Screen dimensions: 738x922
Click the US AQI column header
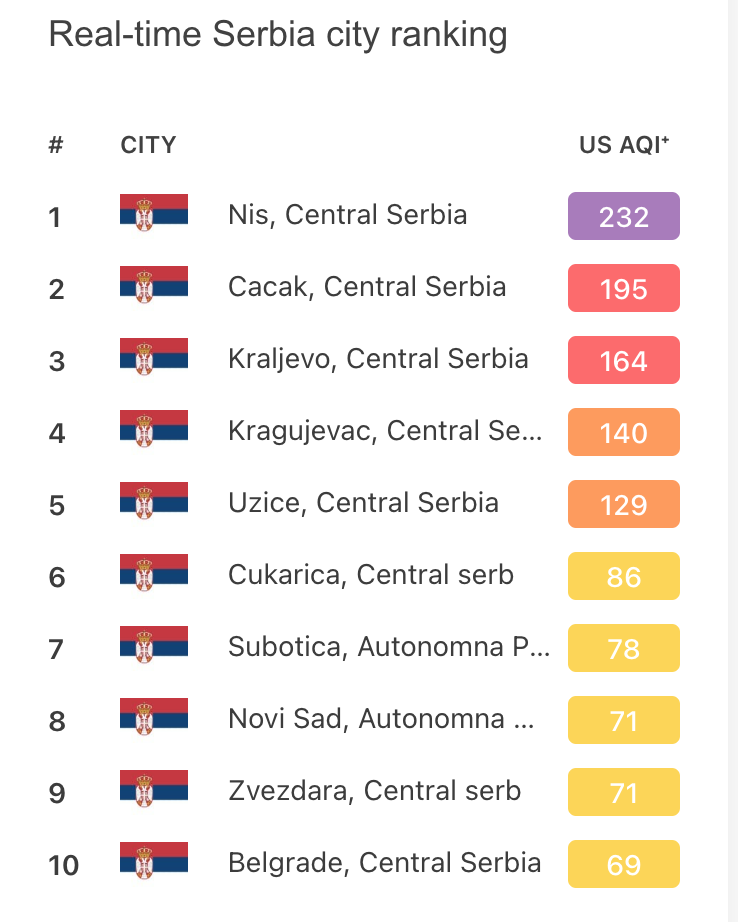coord(624,145)
